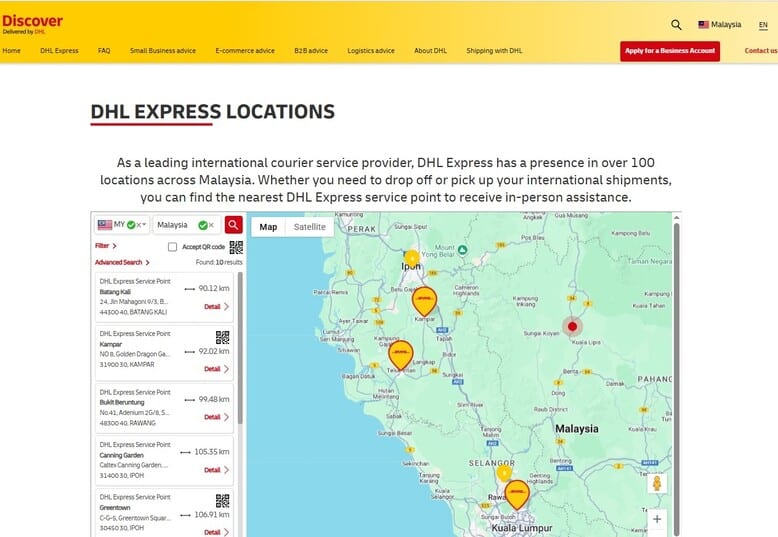Open Detail for Canning Garden service point
This screenshot has height=537, width=778.
point(216,470)
